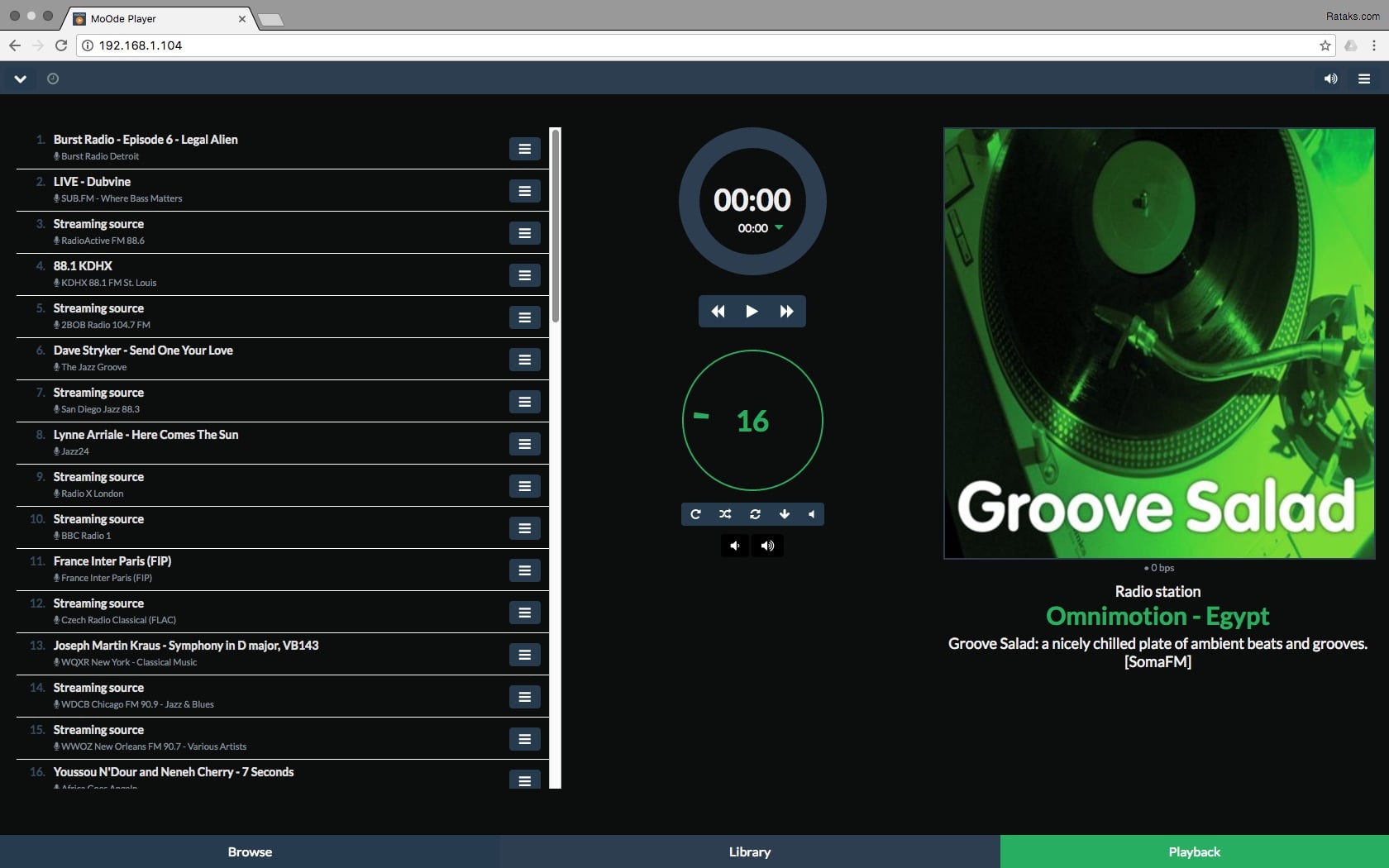Collapse panel using header chevron-down icon
Screen dimensions: 1389x868
pos(21,79)
